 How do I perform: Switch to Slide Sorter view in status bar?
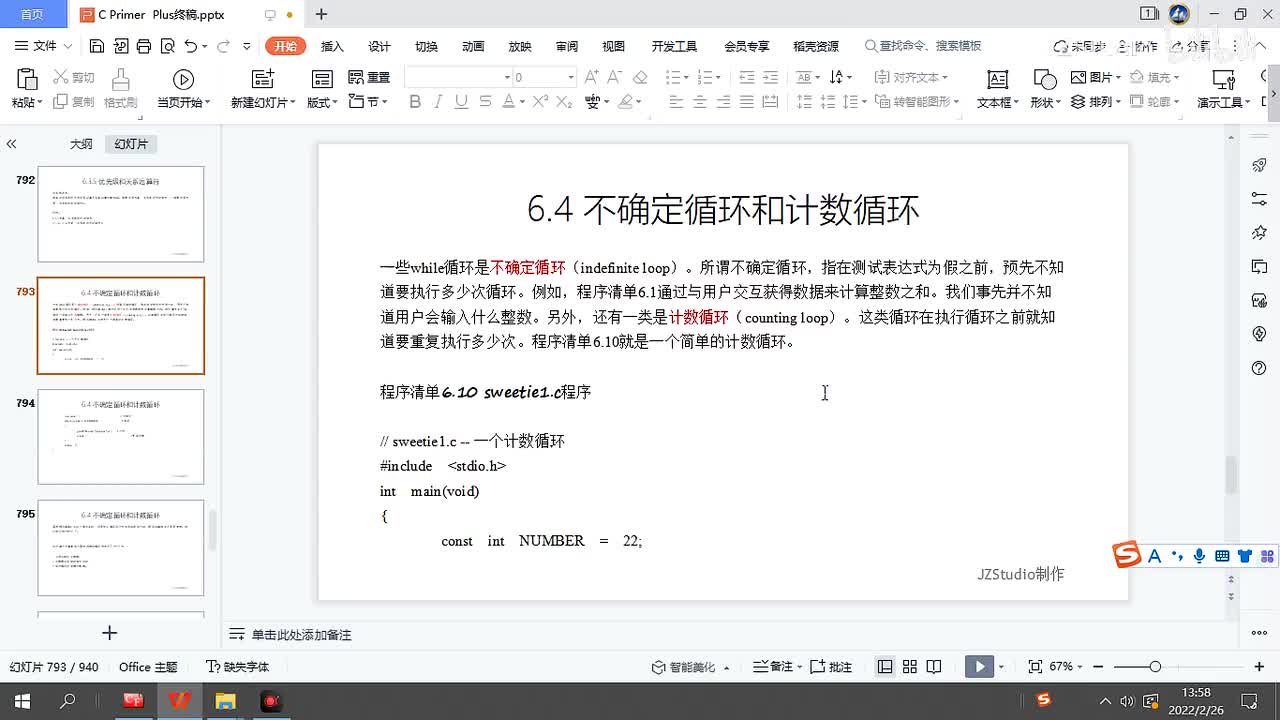click(910, 666)
